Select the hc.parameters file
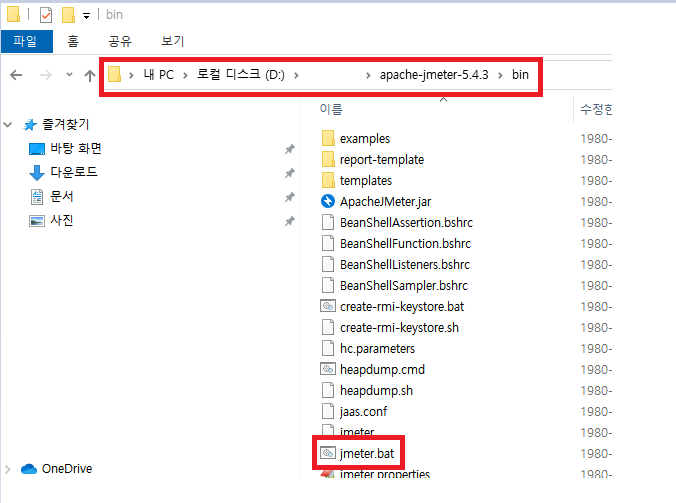 [377, 349]
